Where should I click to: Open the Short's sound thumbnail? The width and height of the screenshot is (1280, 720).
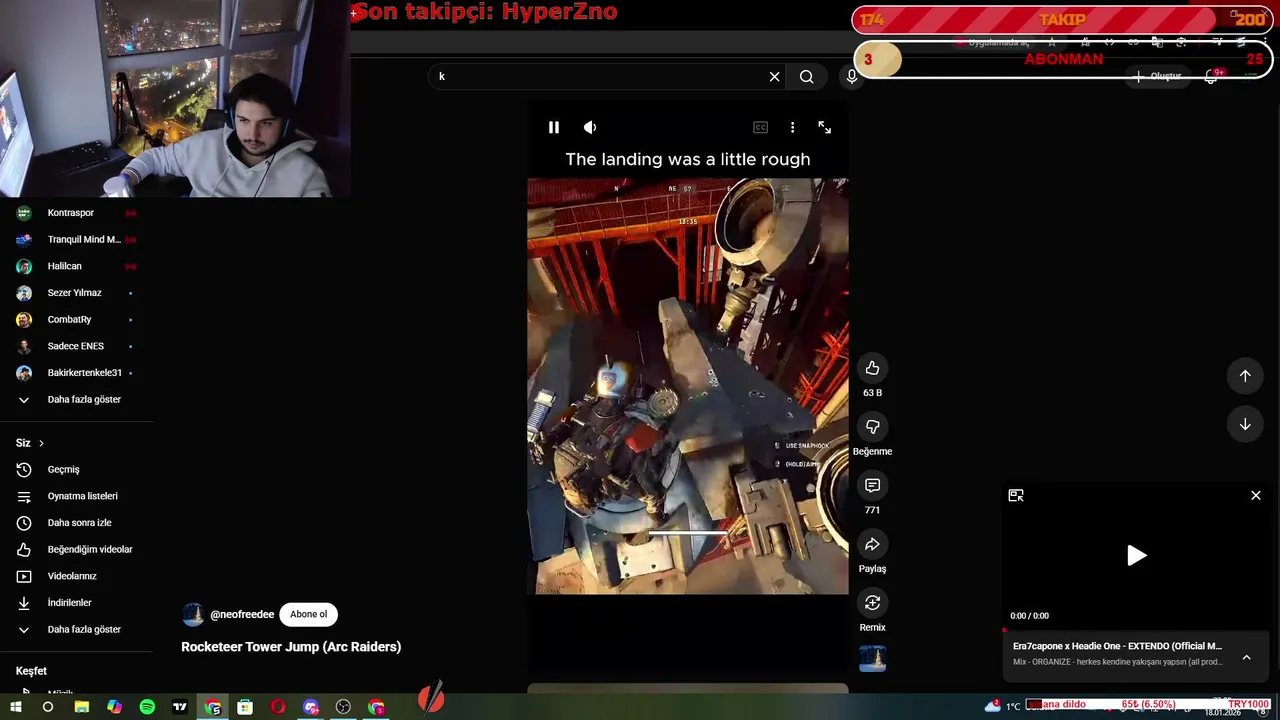tap(872, 658)
